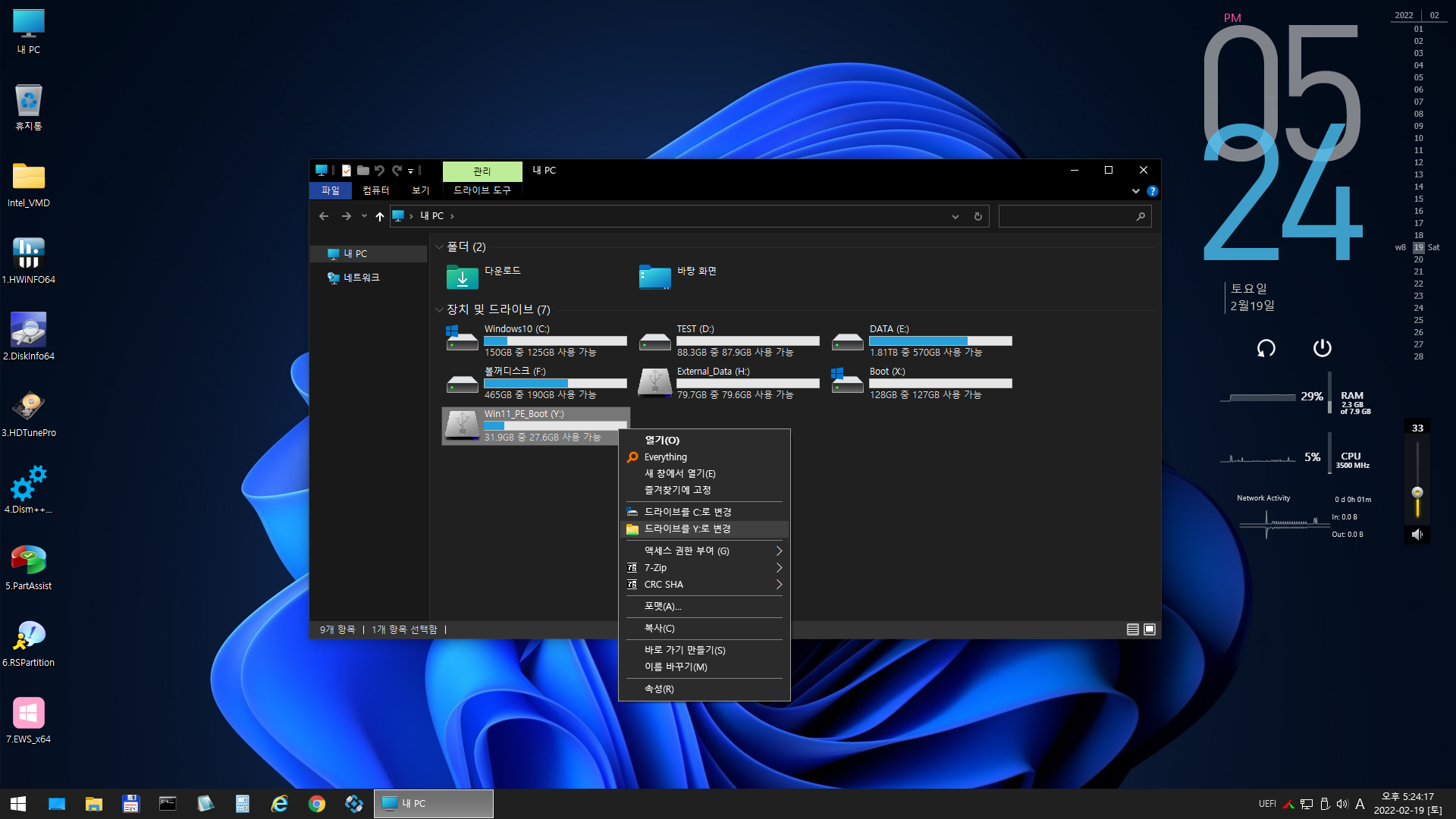
Task: Navigate forward with the Explorer forward arrow
Action: pyautogui.click(x=346, y=216)
